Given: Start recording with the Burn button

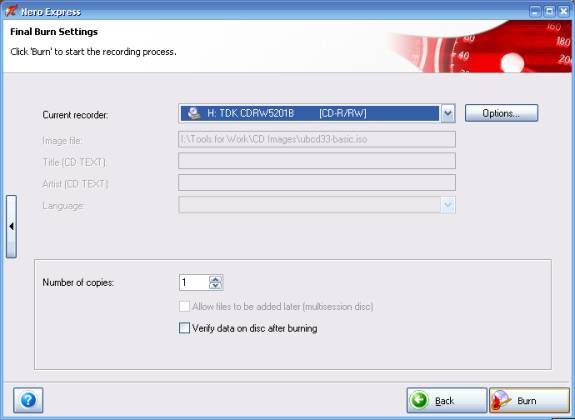Looking at the screenshot, I should click(530, 400).
